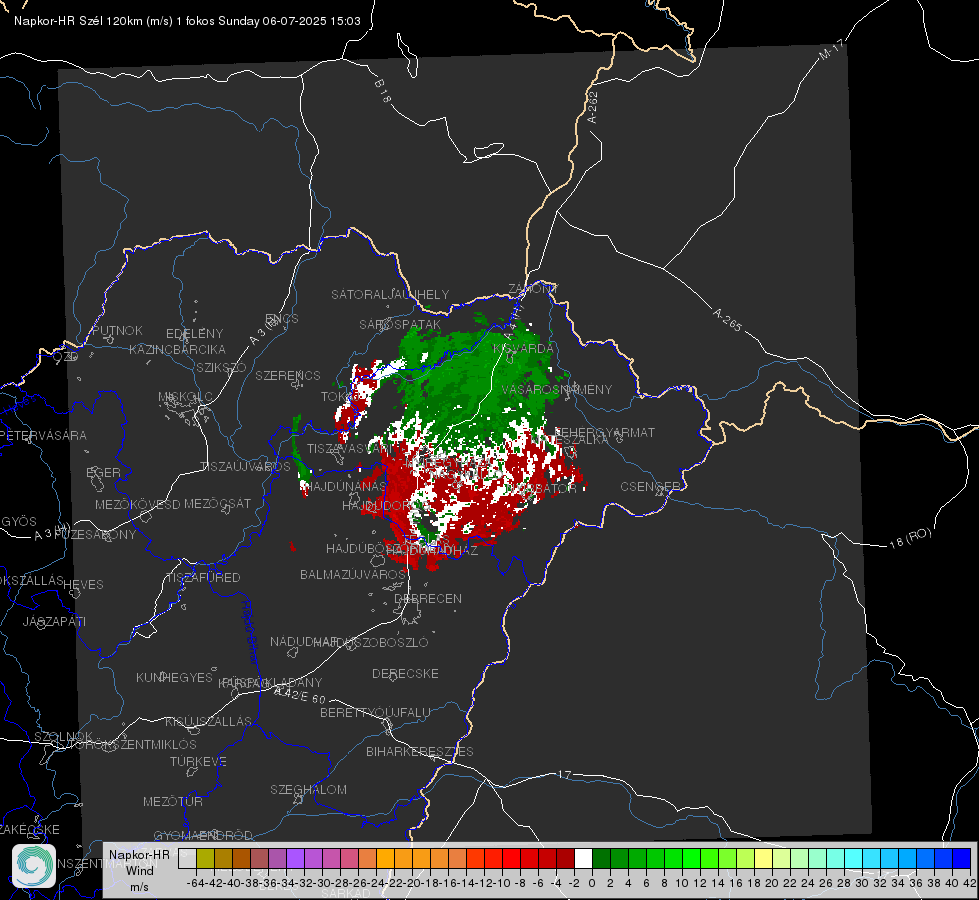This screenshot has width=979, height=900.
Task: Click the EDELÉNY label
Action: tap(194, 334)
